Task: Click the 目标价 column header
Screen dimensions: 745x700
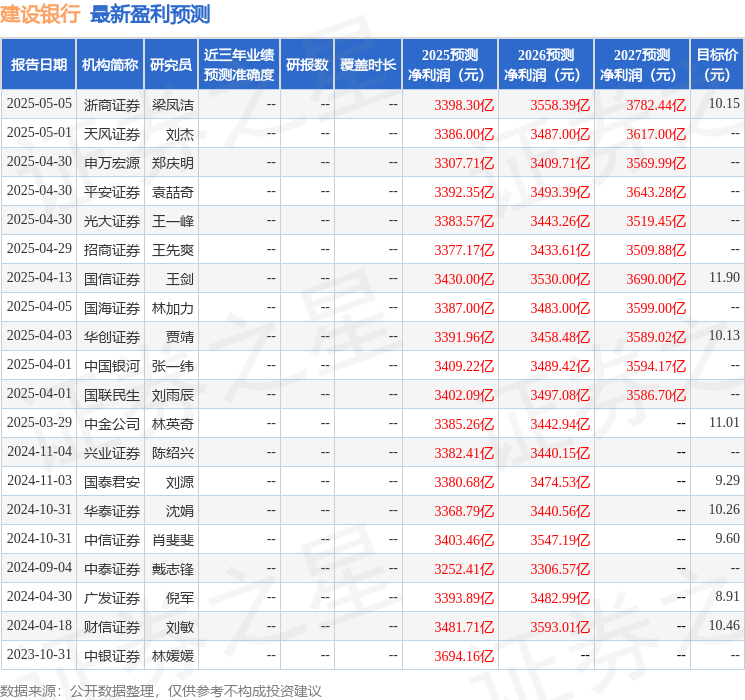Action: coord(717,64)
